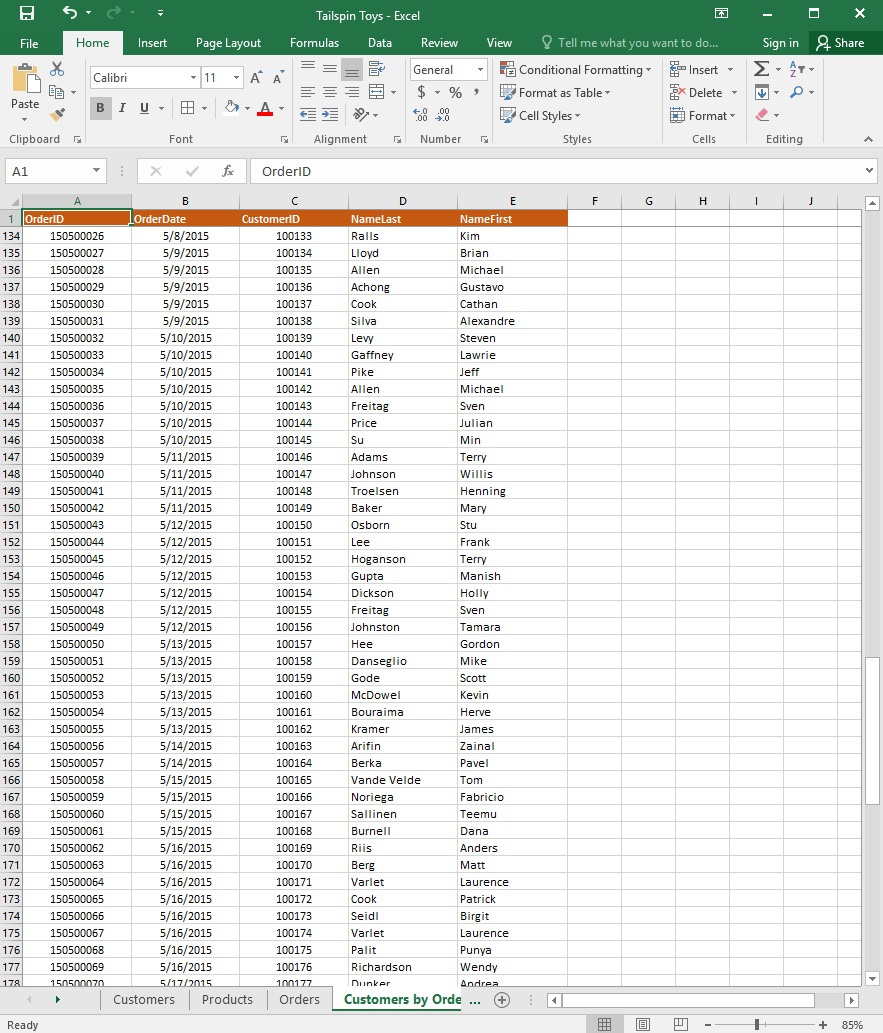The height and width of the screenshot is (1033, 883).
Task: Undo the last action
Action: pos(69,13)
